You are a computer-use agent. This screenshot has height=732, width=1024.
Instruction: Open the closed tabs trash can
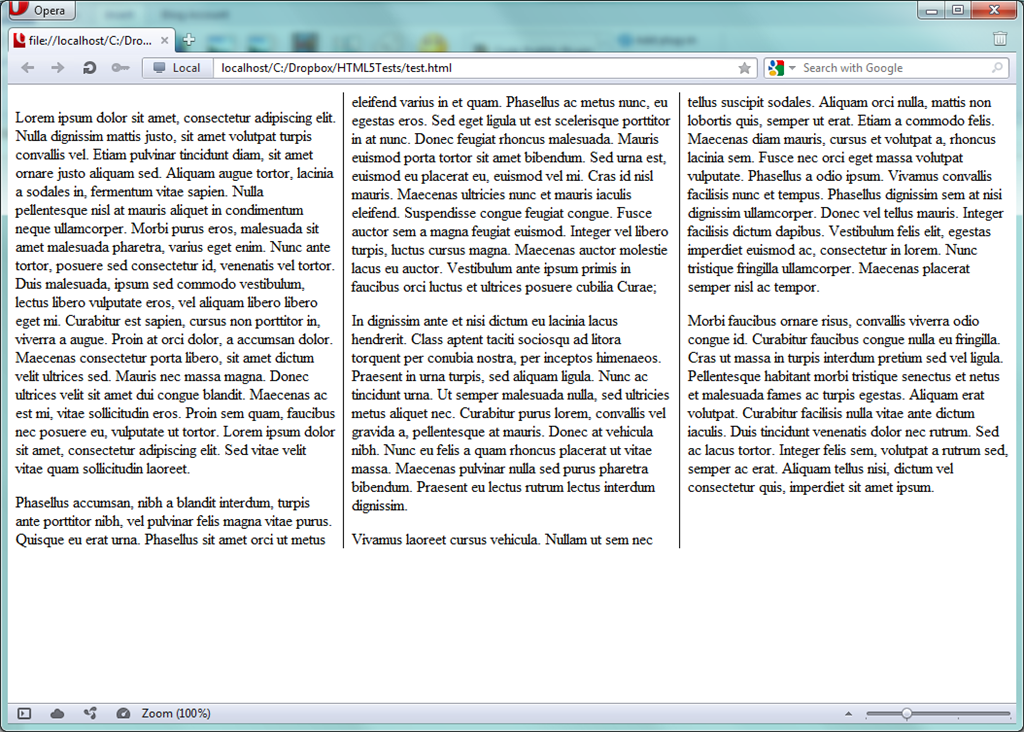1000,39
